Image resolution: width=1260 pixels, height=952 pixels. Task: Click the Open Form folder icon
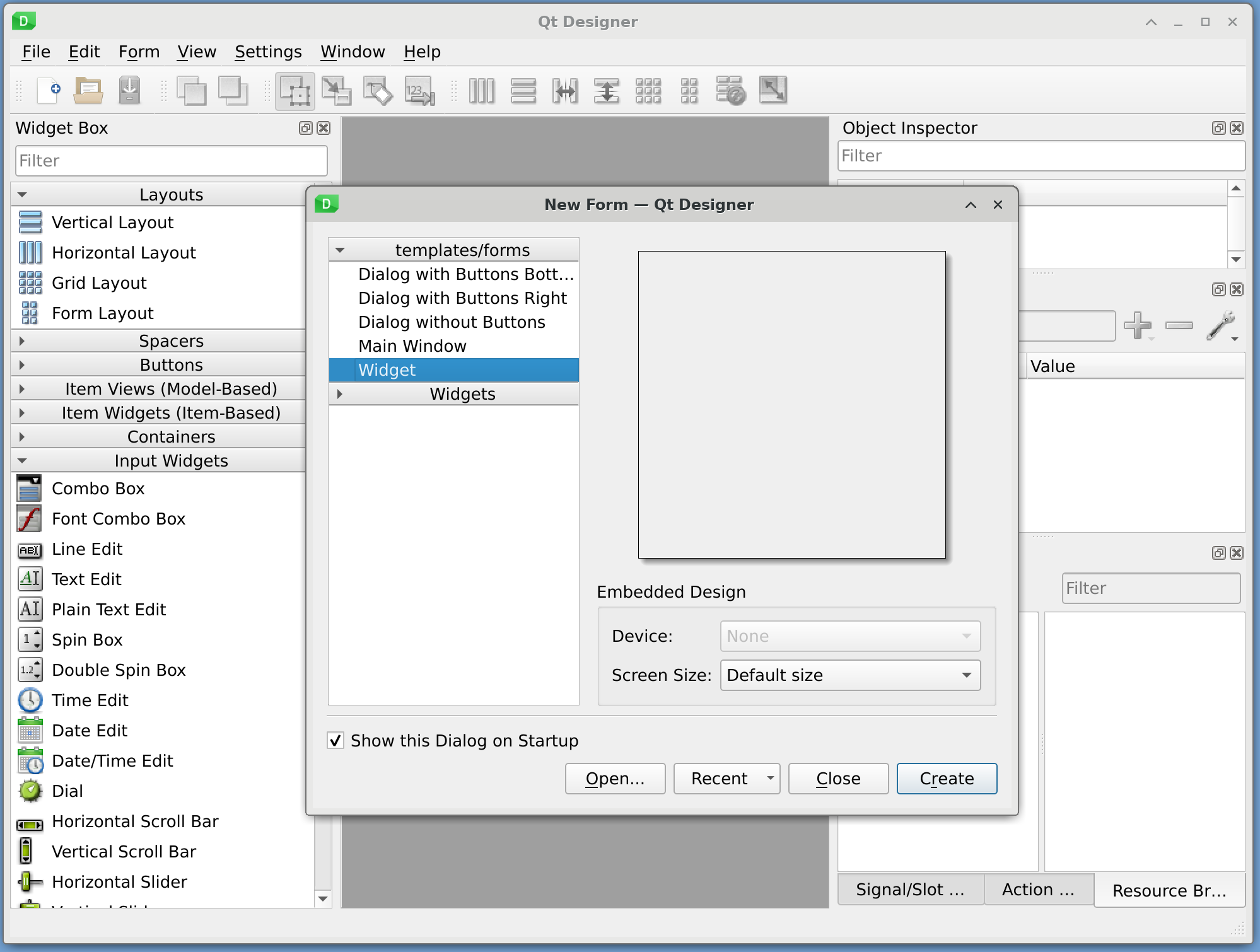(88, 90)
